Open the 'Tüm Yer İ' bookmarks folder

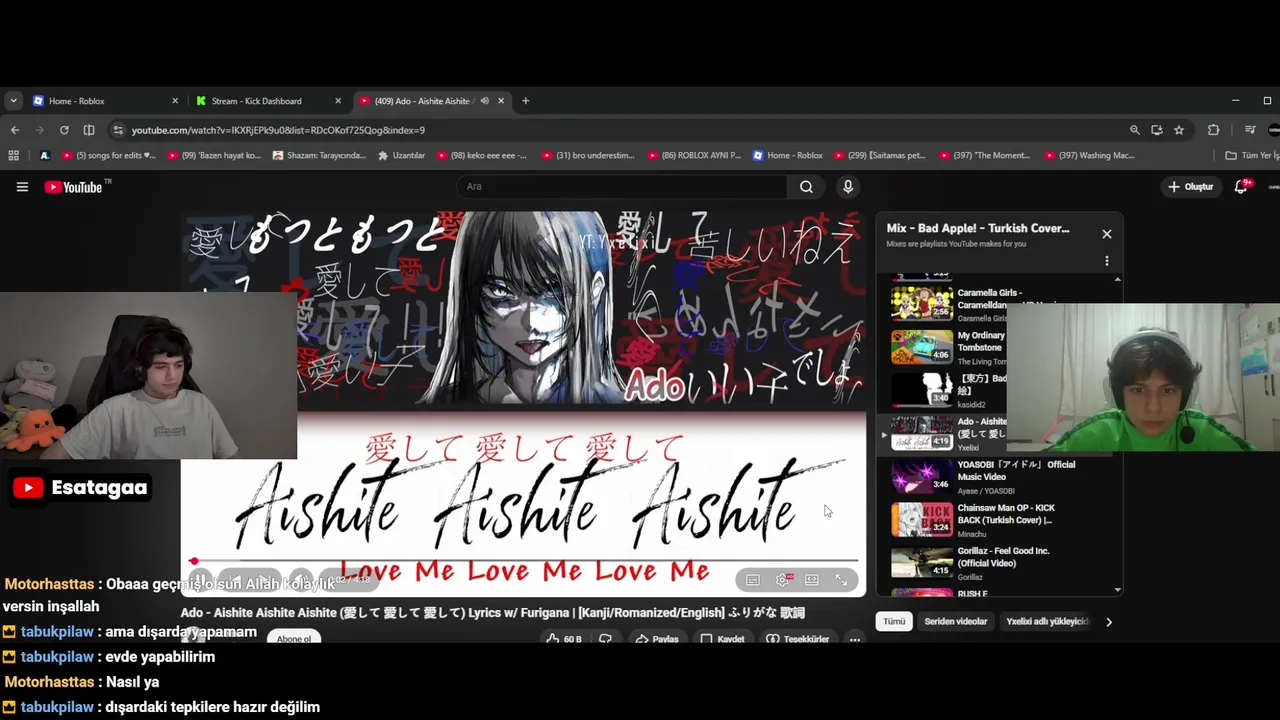point(1252,155)
